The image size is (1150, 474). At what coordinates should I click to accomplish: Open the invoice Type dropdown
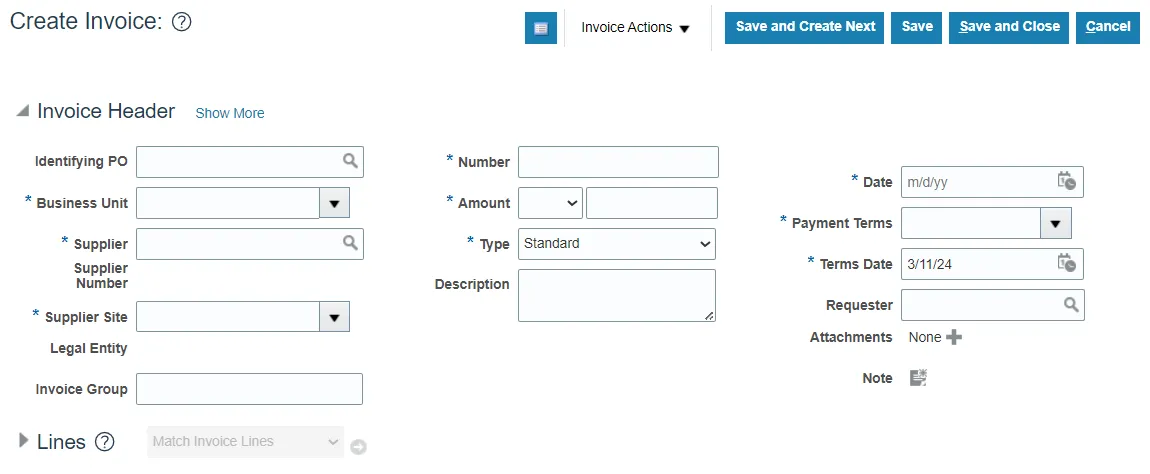tap(616, 243)
